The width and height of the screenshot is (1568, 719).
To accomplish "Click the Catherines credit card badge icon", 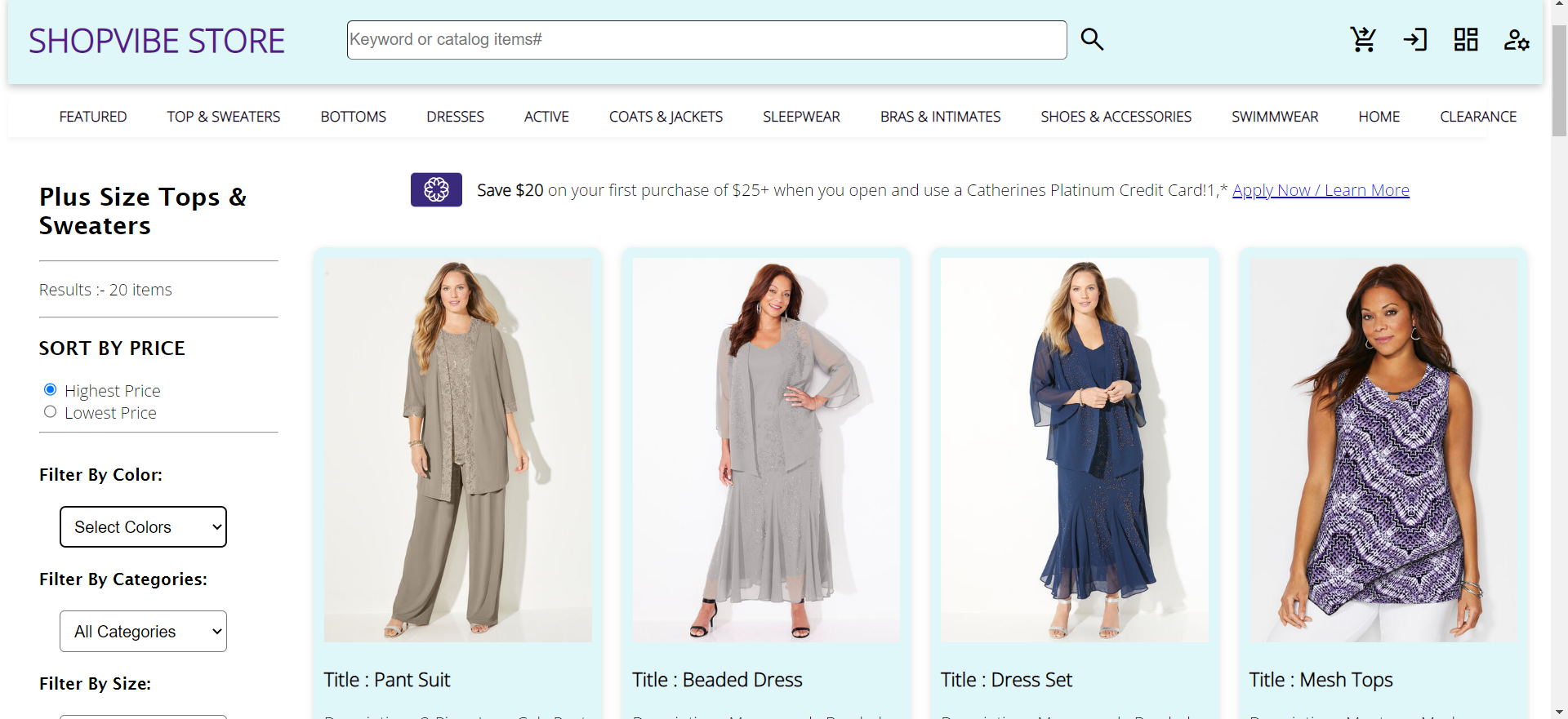I will (x=436, y=190).
